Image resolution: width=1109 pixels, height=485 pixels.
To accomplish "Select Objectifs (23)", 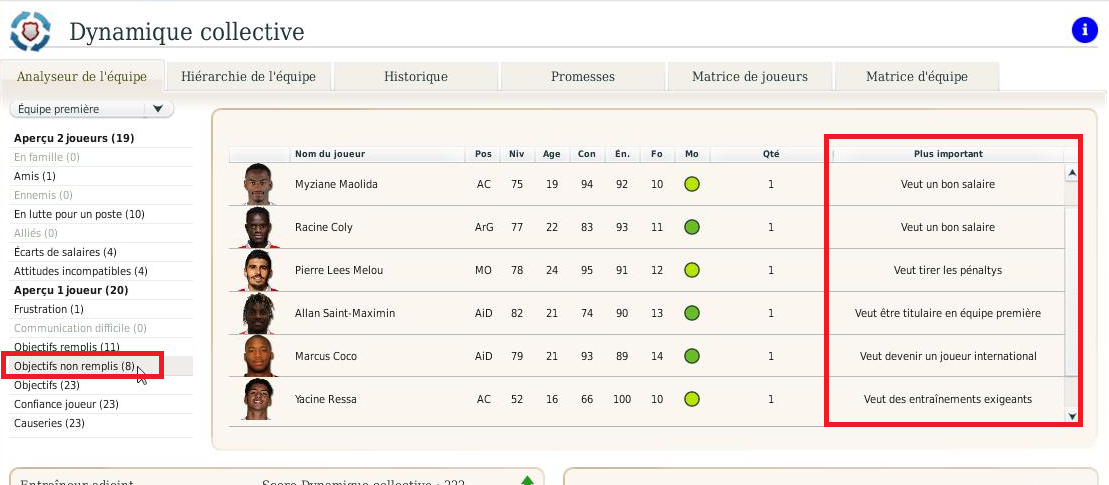I will click(47, 385).
